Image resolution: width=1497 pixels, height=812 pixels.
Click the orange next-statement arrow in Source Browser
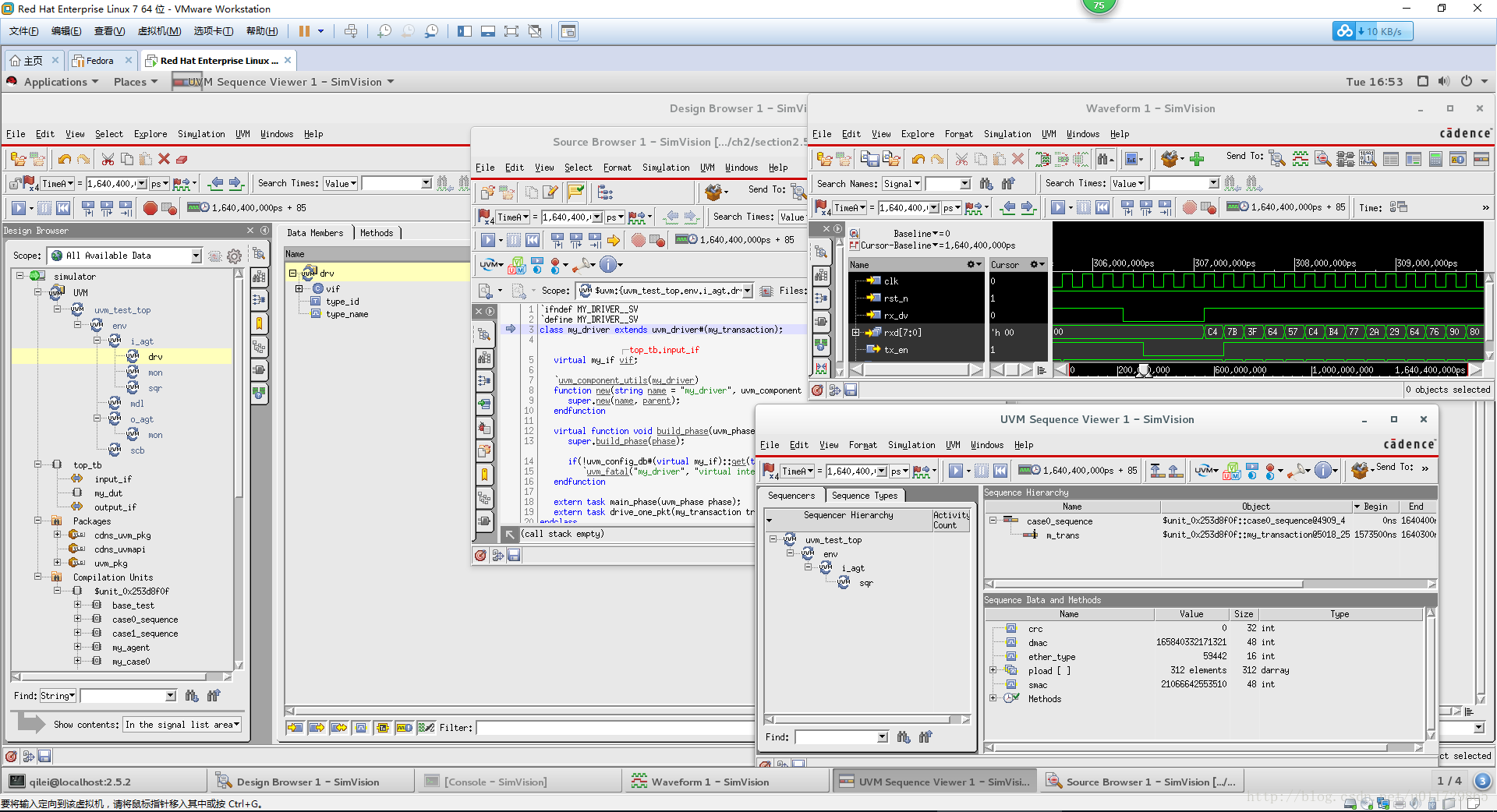[x=614, y=240]
